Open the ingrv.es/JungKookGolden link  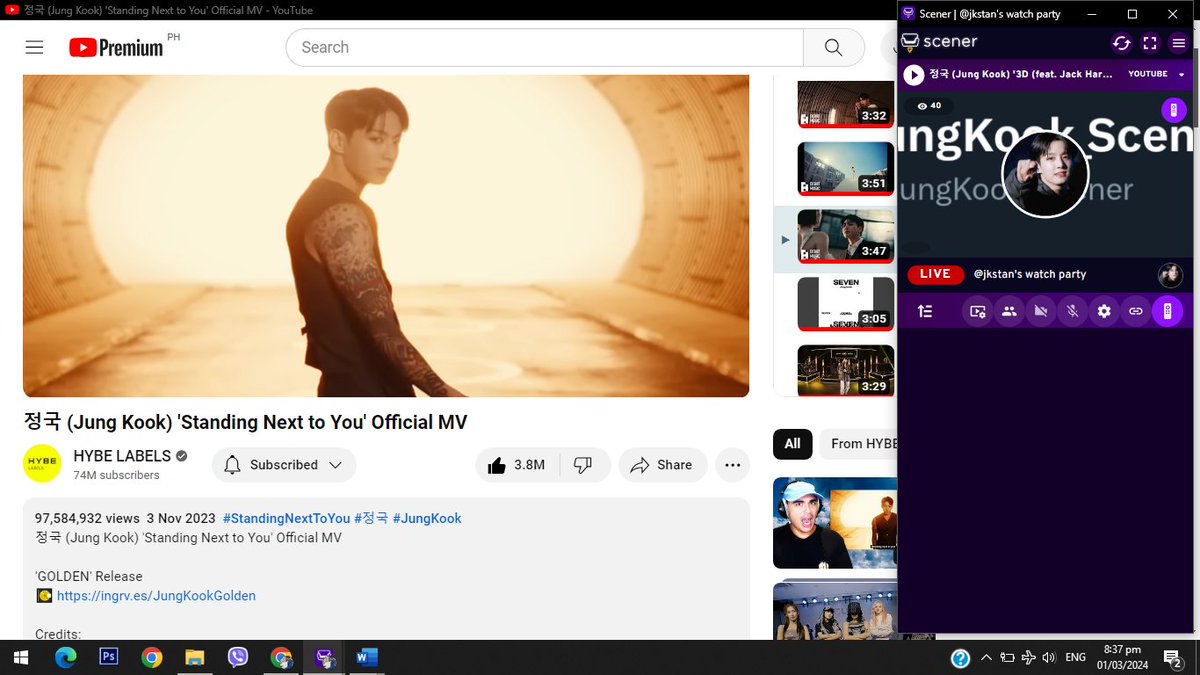(x=156, y=596)
